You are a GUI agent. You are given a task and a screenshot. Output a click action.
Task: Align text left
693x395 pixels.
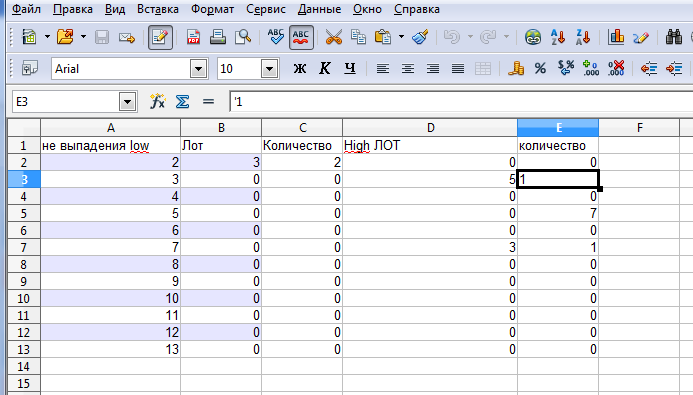click(383, 68)
